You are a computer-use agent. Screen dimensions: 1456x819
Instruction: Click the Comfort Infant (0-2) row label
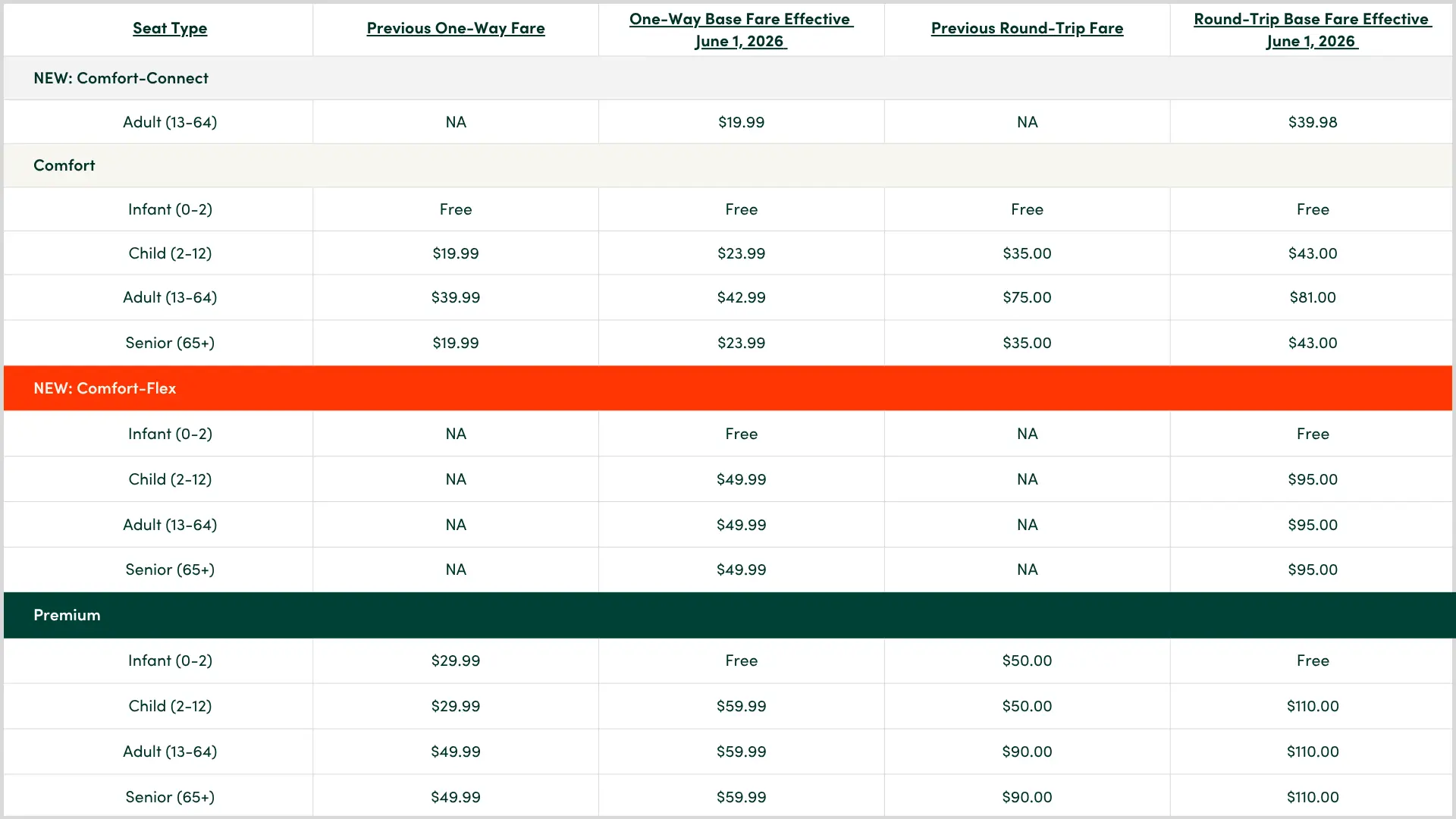click(x=170, y=209)
